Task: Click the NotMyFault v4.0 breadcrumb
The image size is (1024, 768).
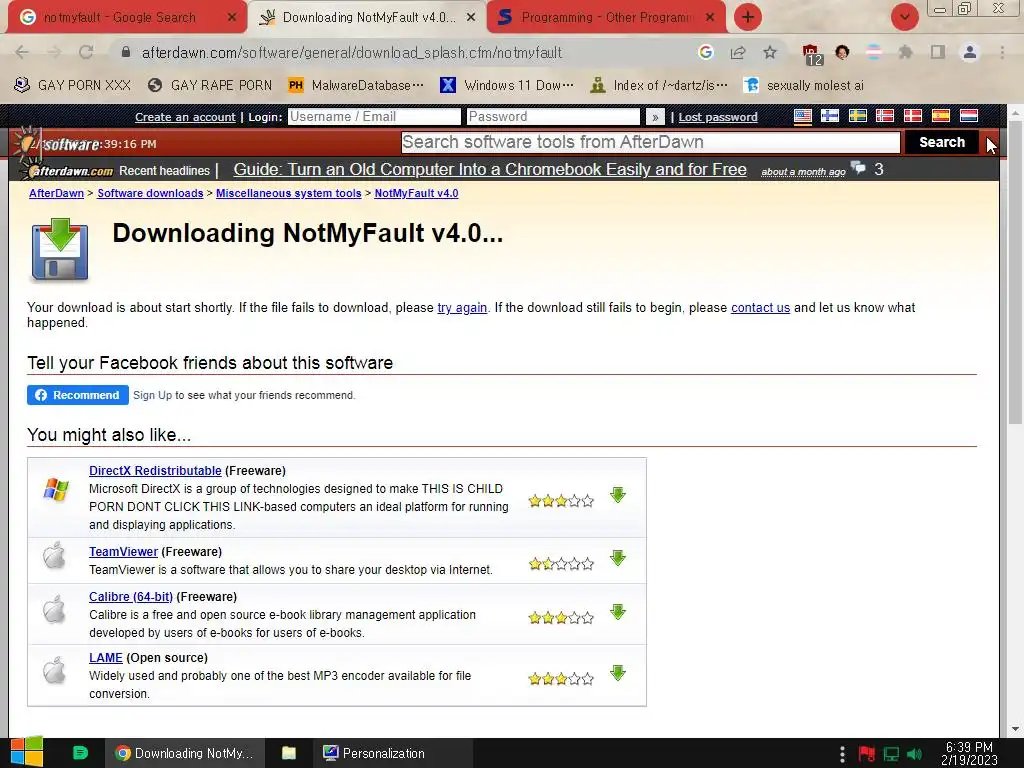Action: click(416, 193)
